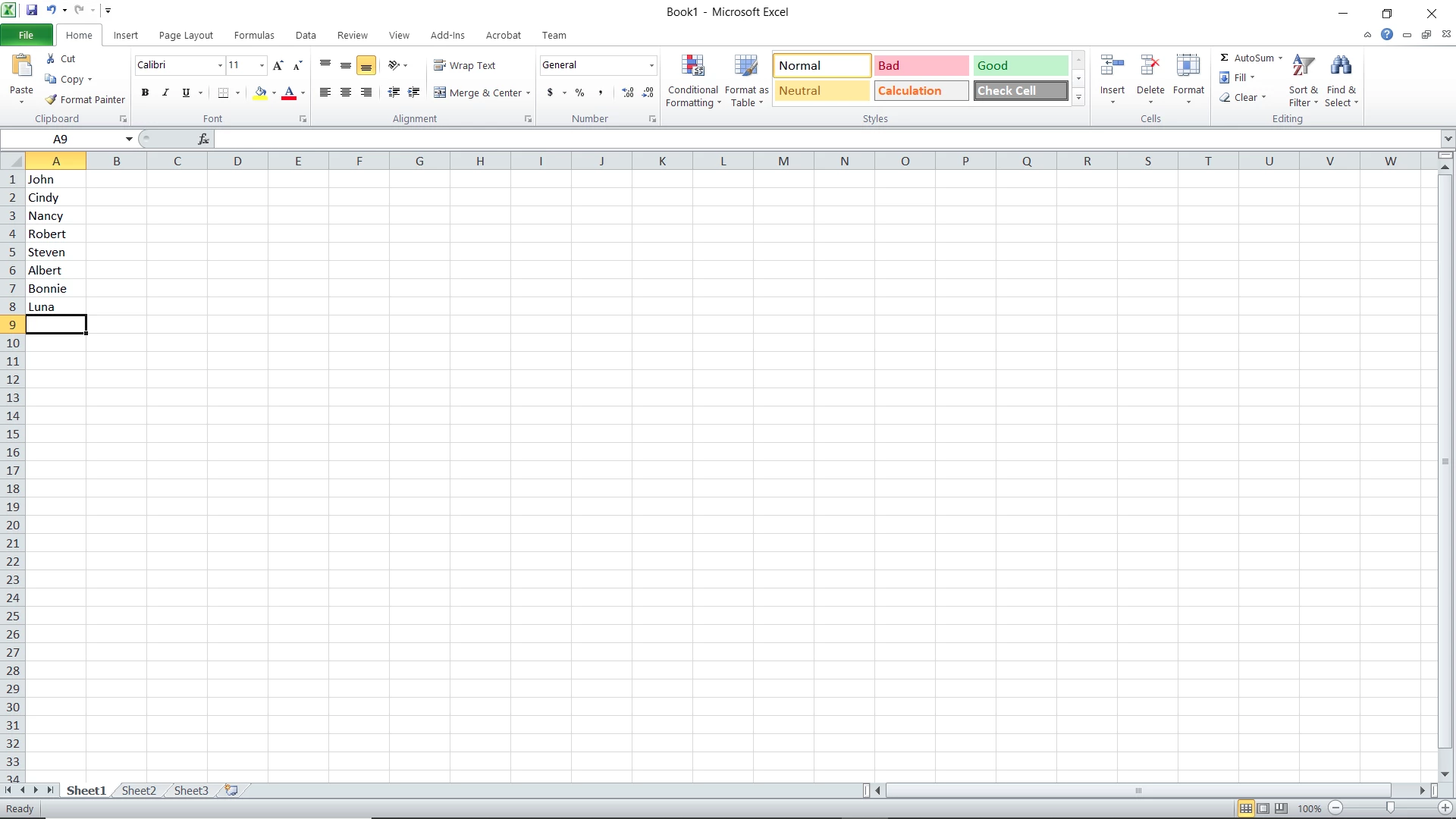The image size is (1456, 819).
Task: Click the Conditional Formatting icon
Action: pyautogui.click(x=692, y=67)
